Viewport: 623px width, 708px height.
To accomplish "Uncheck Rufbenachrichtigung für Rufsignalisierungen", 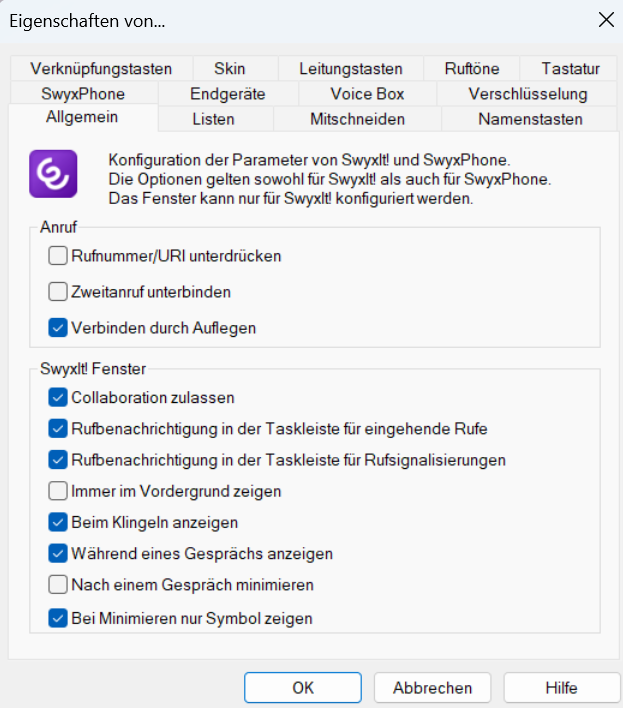I will [58, 460].
